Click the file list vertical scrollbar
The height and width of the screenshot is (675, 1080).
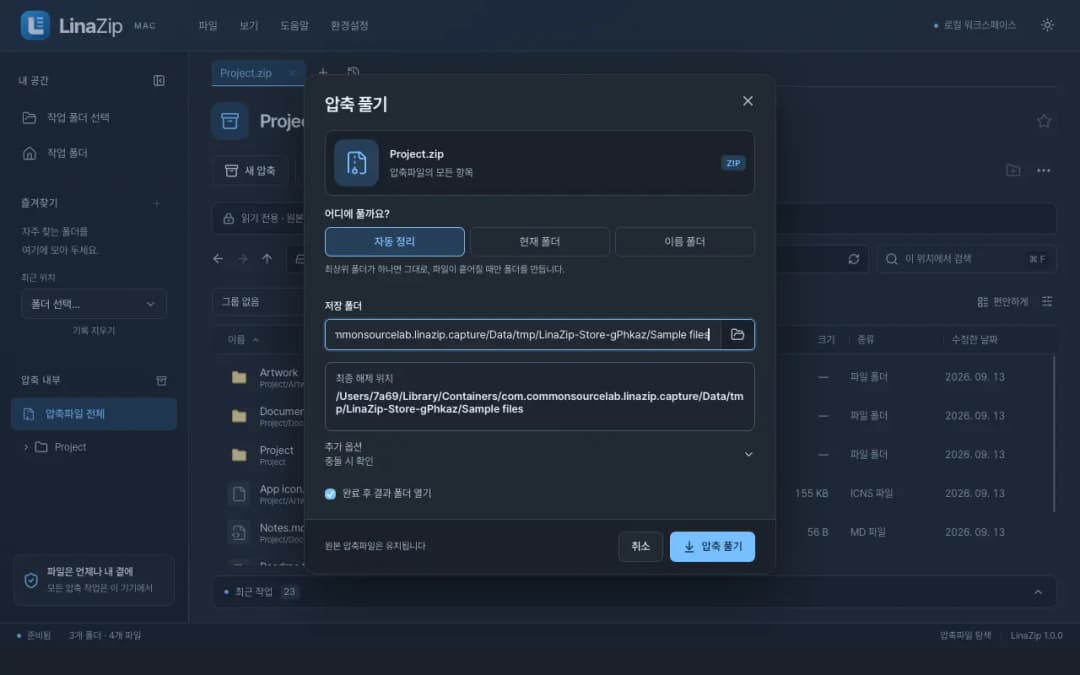coord(1054,434)
